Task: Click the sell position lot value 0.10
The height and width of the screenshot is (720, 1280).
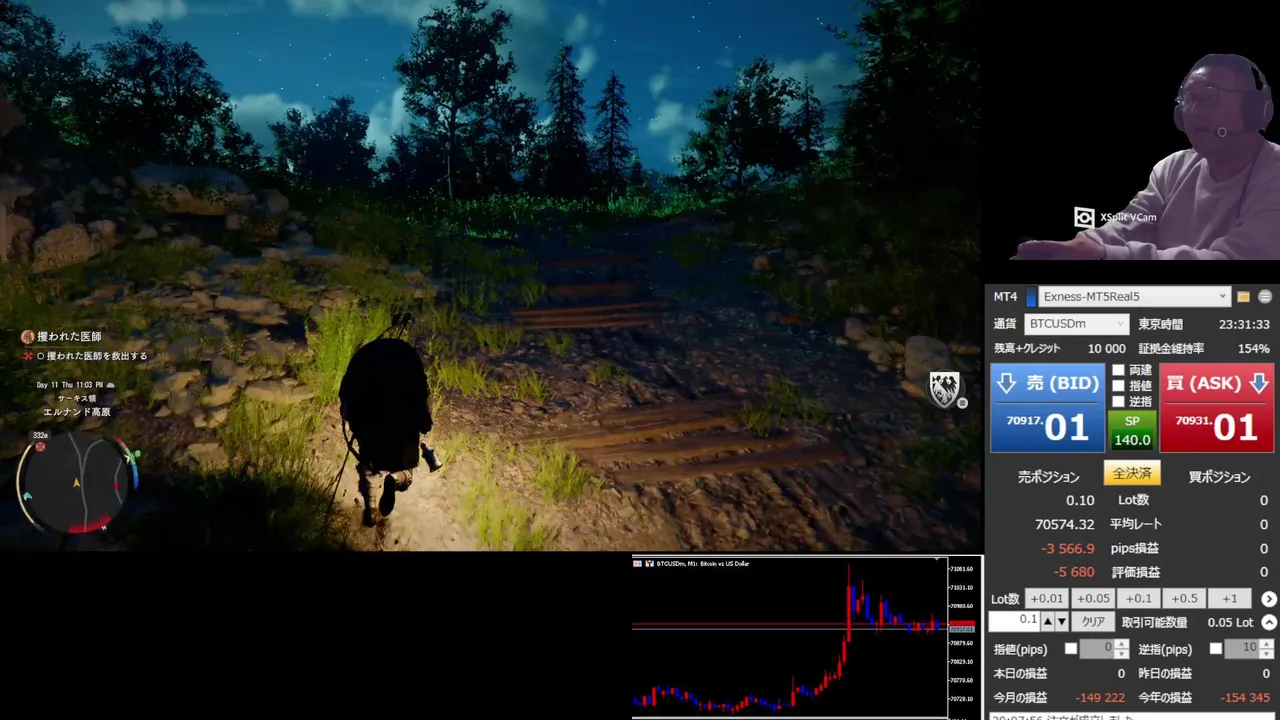Action: coord(1080,500)
